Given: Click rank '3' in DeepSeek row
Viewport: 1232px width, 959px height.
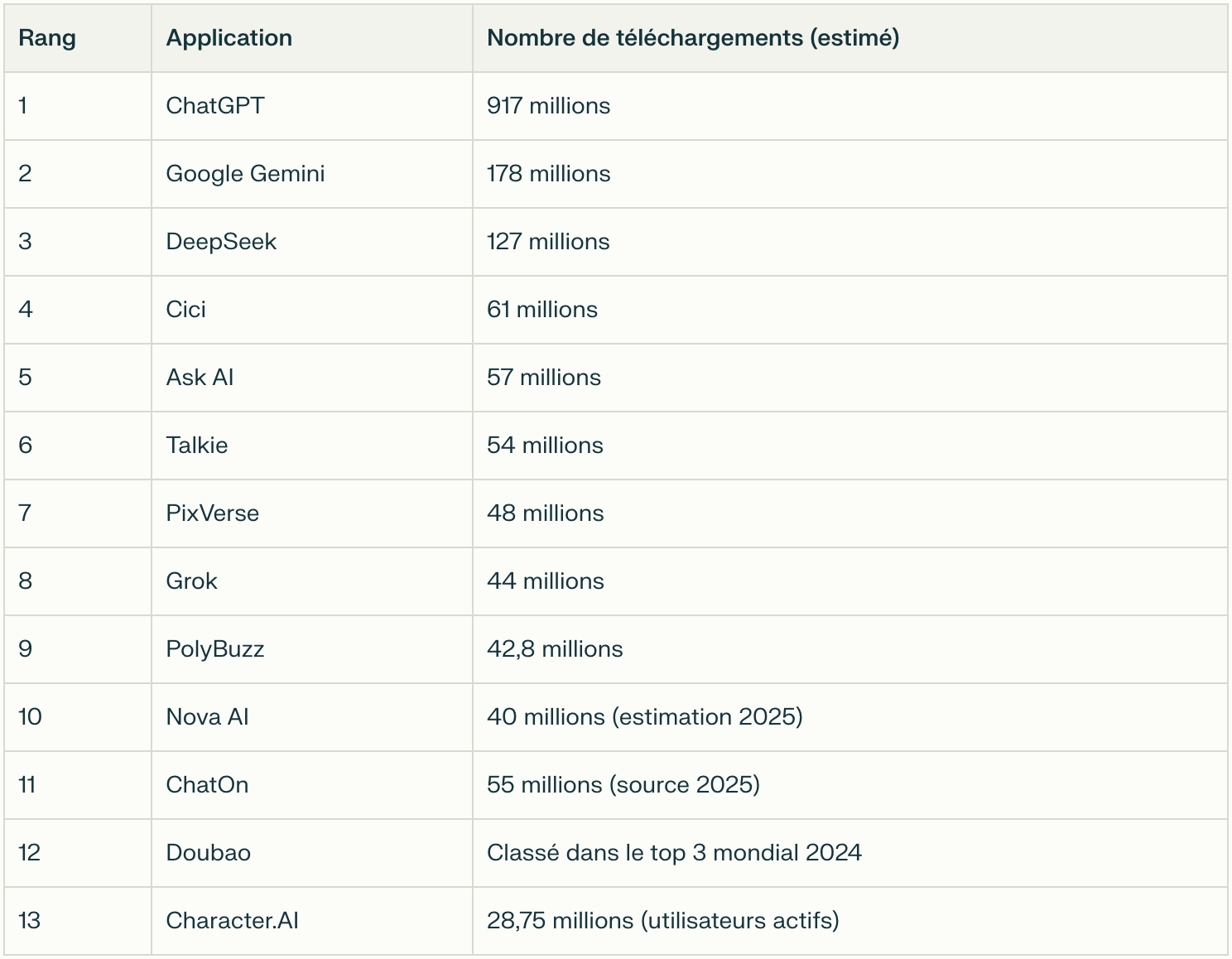Looking at the screenshot, I should click(26, 242).
